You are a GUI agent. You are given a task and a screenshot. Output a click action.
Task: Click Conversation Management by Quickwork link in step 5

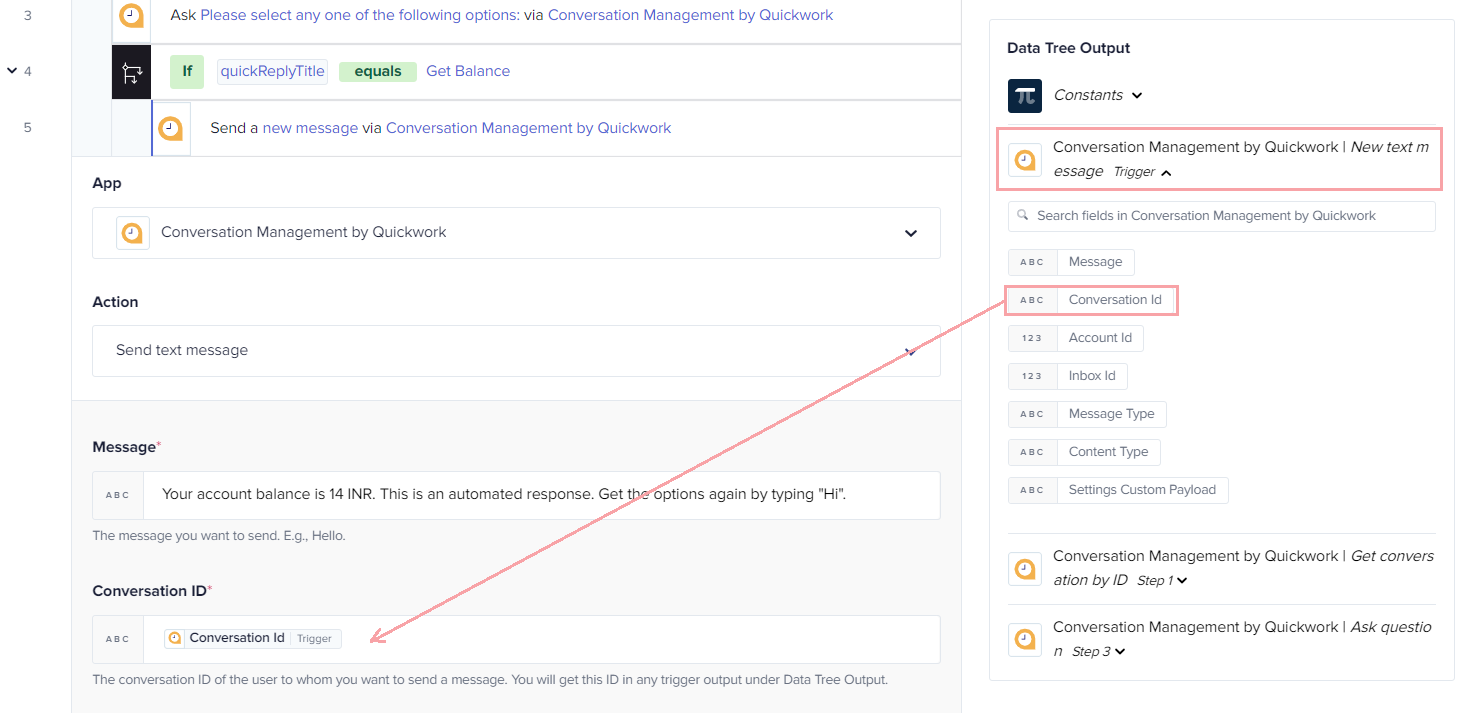coord(528,128)
